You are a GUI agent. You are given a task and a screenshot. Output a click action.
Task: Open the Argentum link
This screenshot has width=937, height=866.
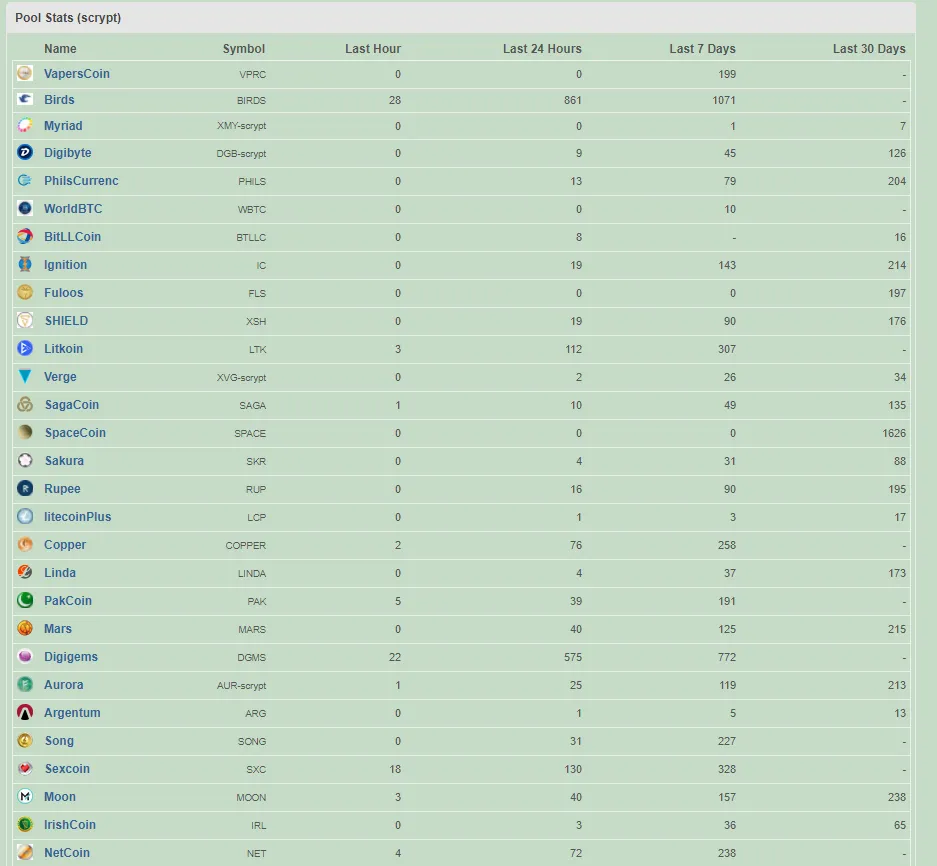click(x=72, y=712)
